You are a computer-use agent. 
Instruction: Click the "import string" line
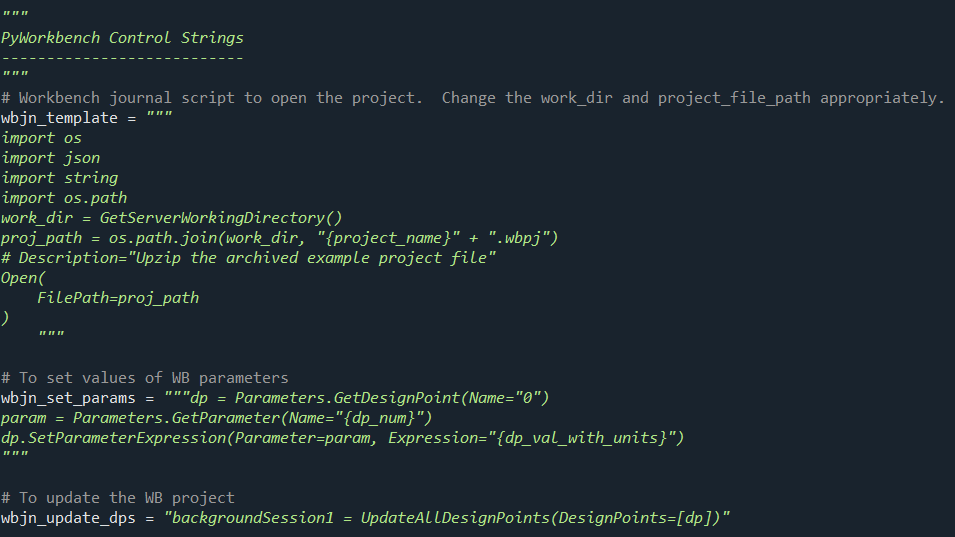point(59,178)
